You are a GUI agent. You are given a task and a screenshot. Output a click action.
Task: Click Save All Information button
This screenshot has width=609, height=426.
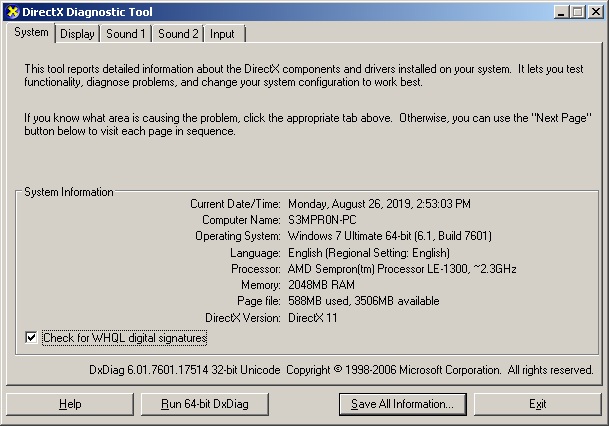(403, 404)
